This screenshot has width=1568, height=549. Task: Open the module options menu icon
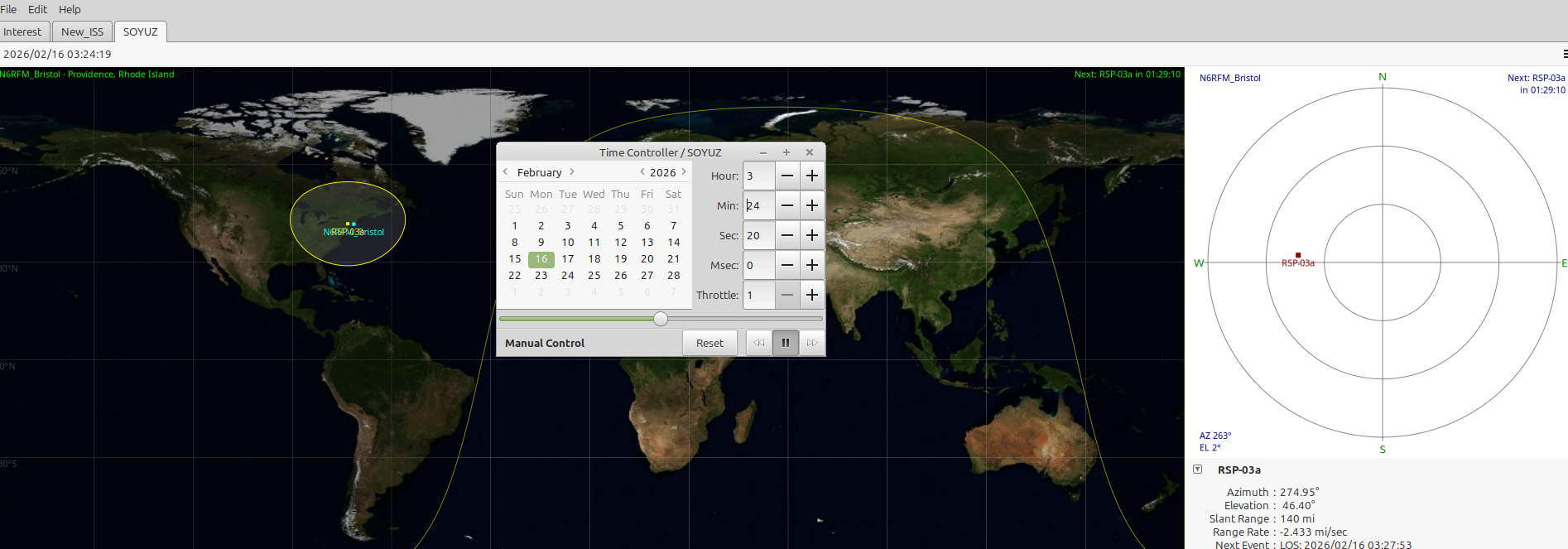pyautogui.click(x=1564, y=54)
